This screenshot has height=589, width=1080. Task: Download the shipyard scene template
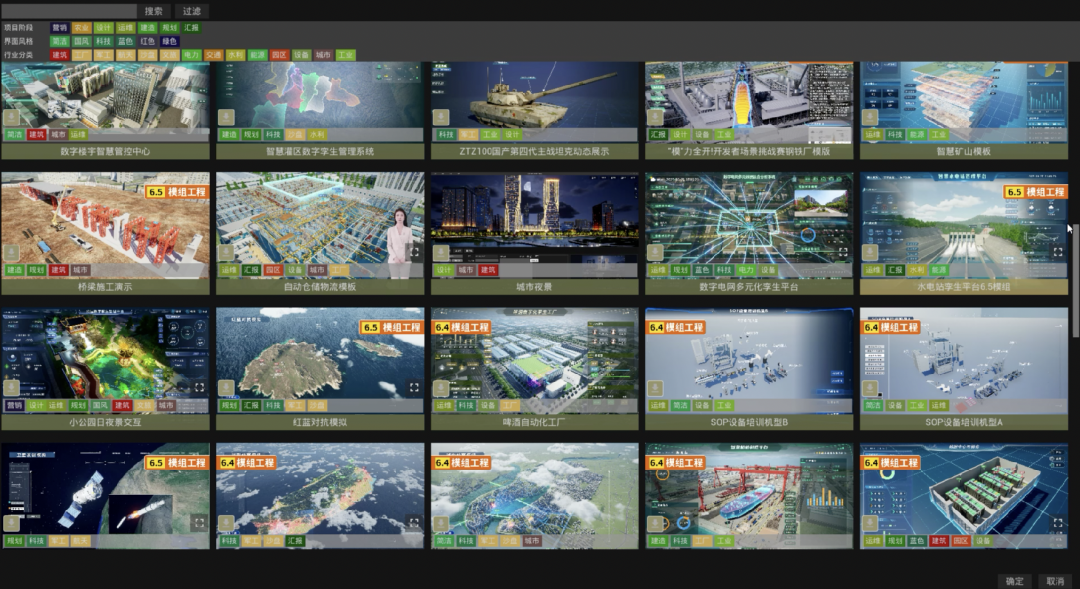[x=655, y=524]
